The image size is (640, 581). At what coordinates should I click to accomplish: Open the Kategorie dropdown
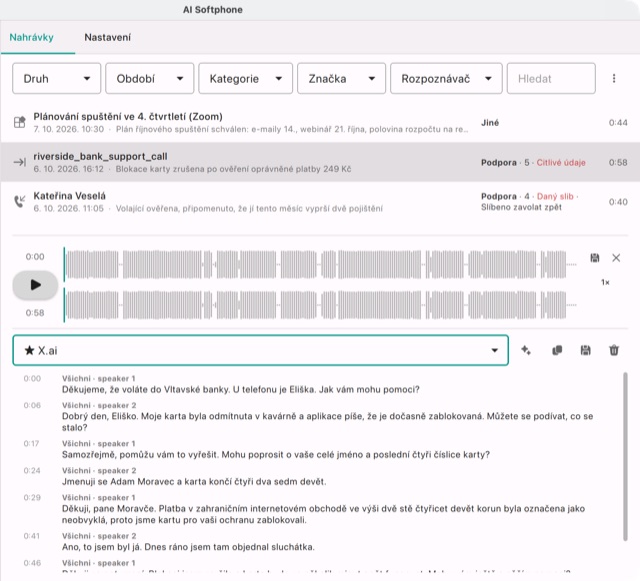[245, 78]
